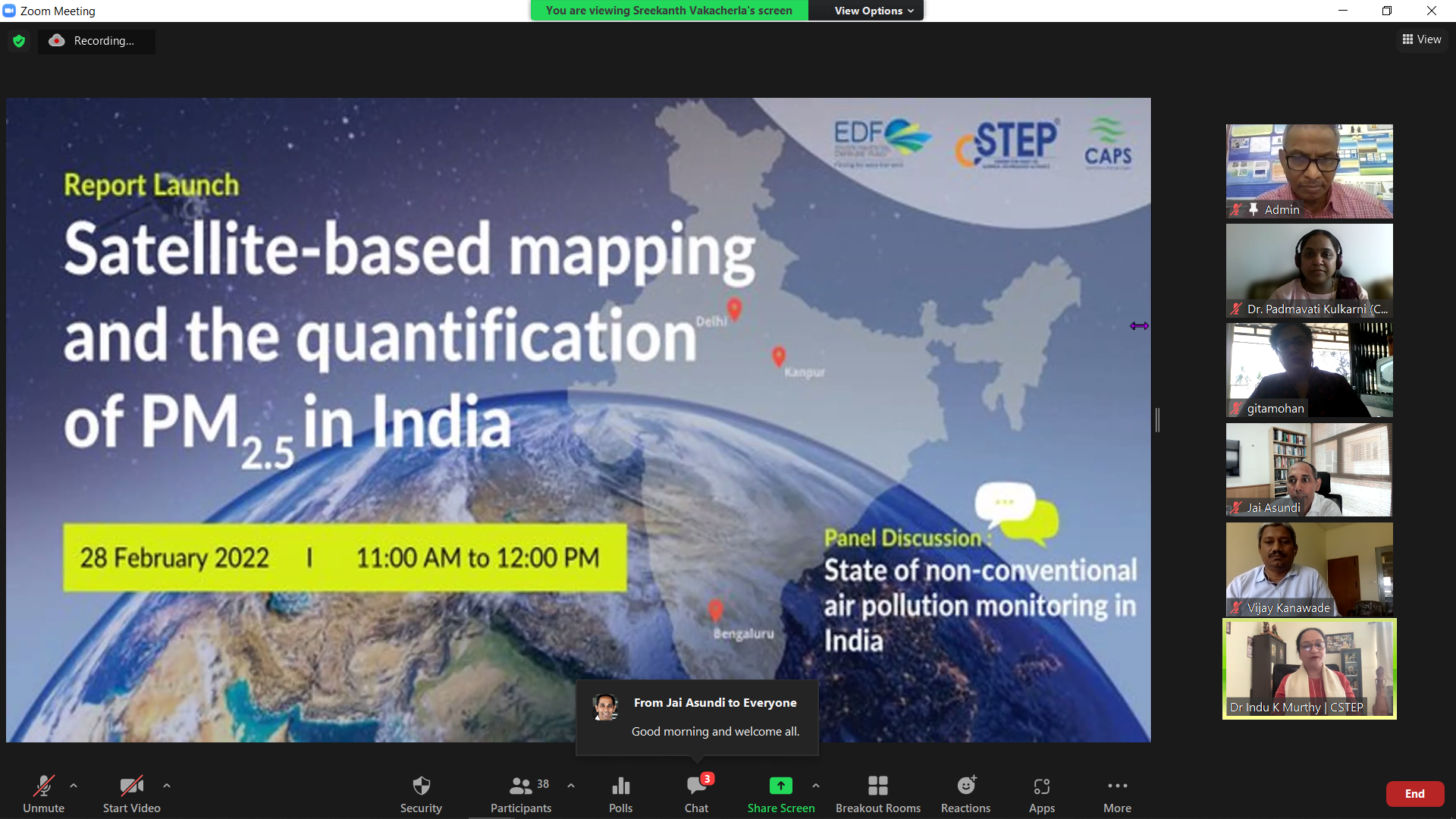Expand video options arrow beside Start Video
This screenshot has height=819, width=1456.
pos(167,786)
